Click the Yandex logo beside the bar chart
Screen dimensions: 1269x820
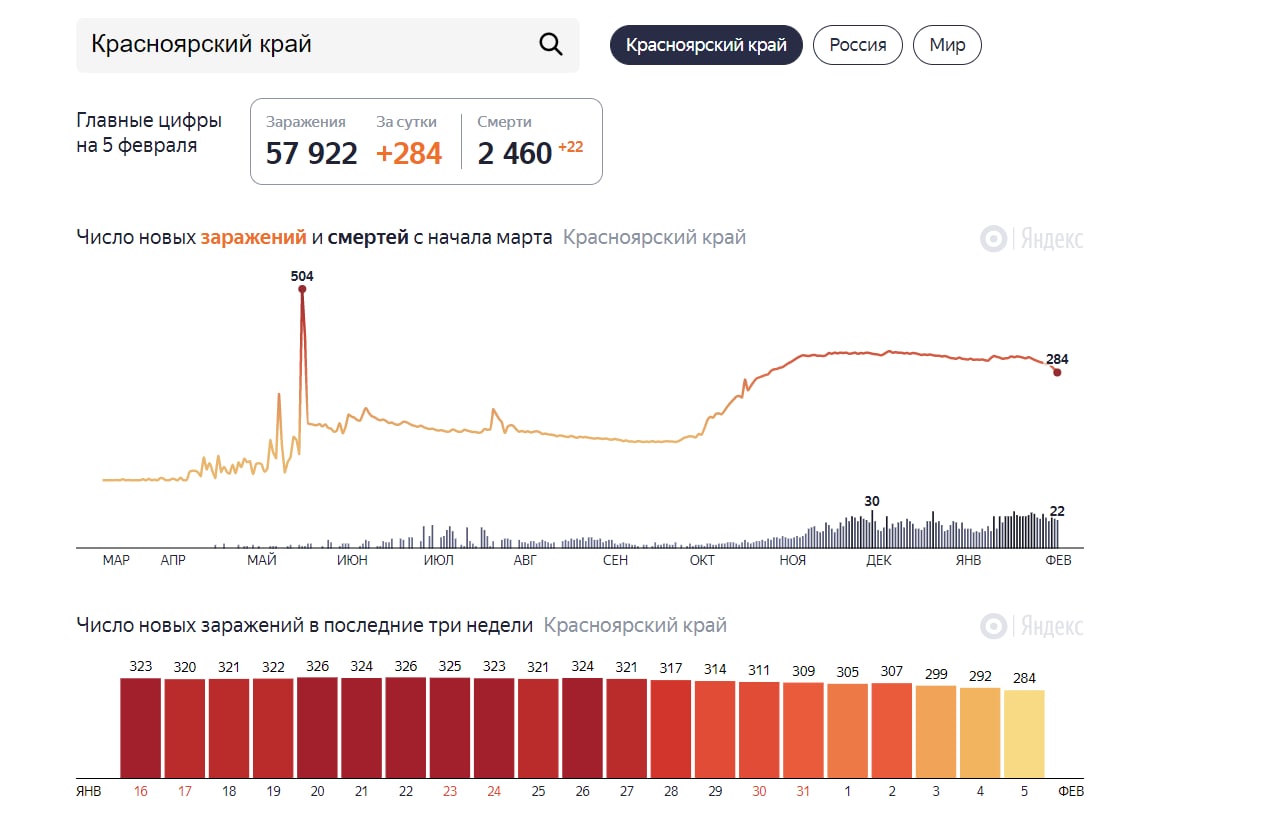tap(1032, 626)
